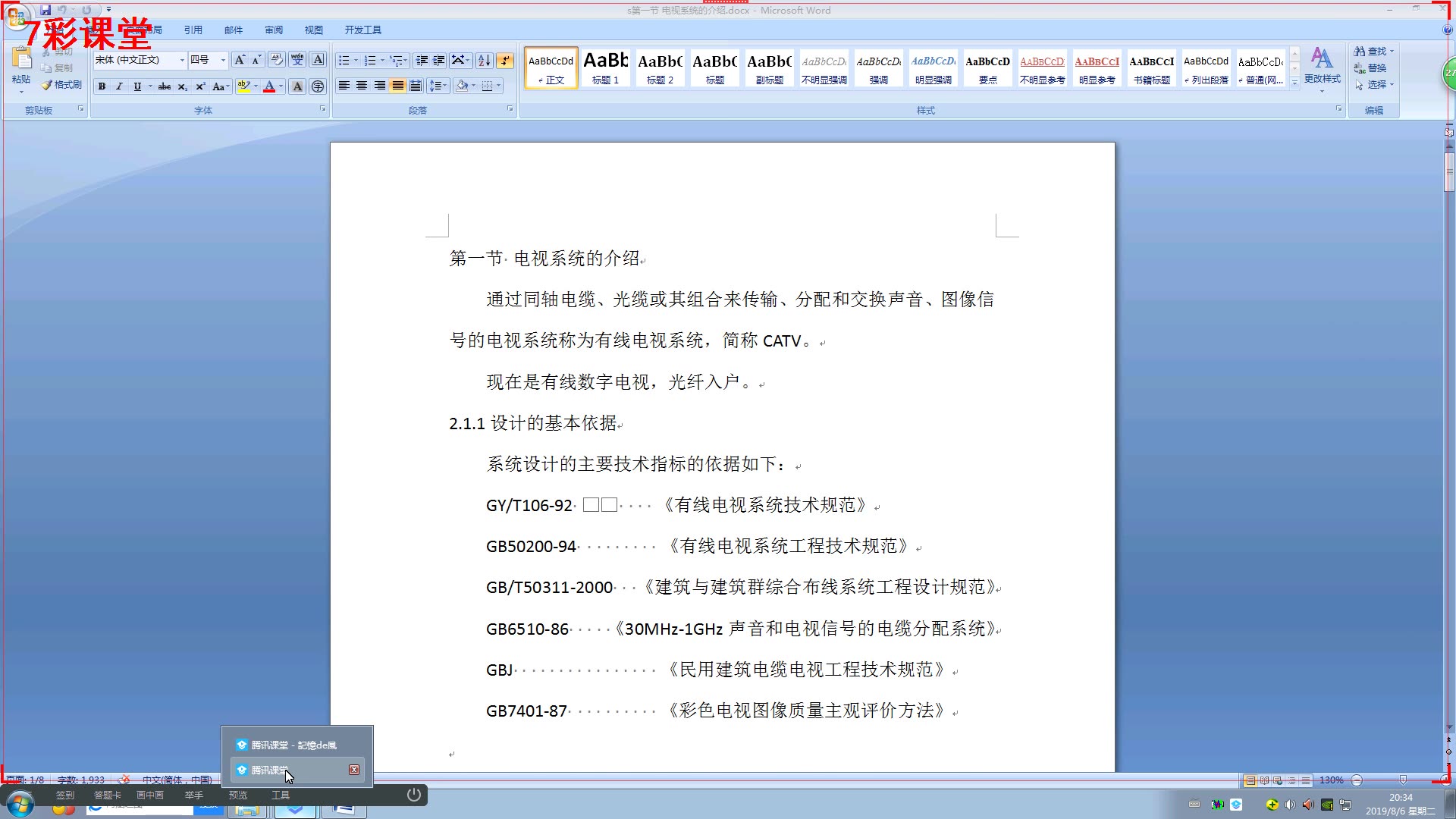The width and height of the screenshot is (1456, 819).
Task: Apply subscript formatting
Action: coord(182,86)
